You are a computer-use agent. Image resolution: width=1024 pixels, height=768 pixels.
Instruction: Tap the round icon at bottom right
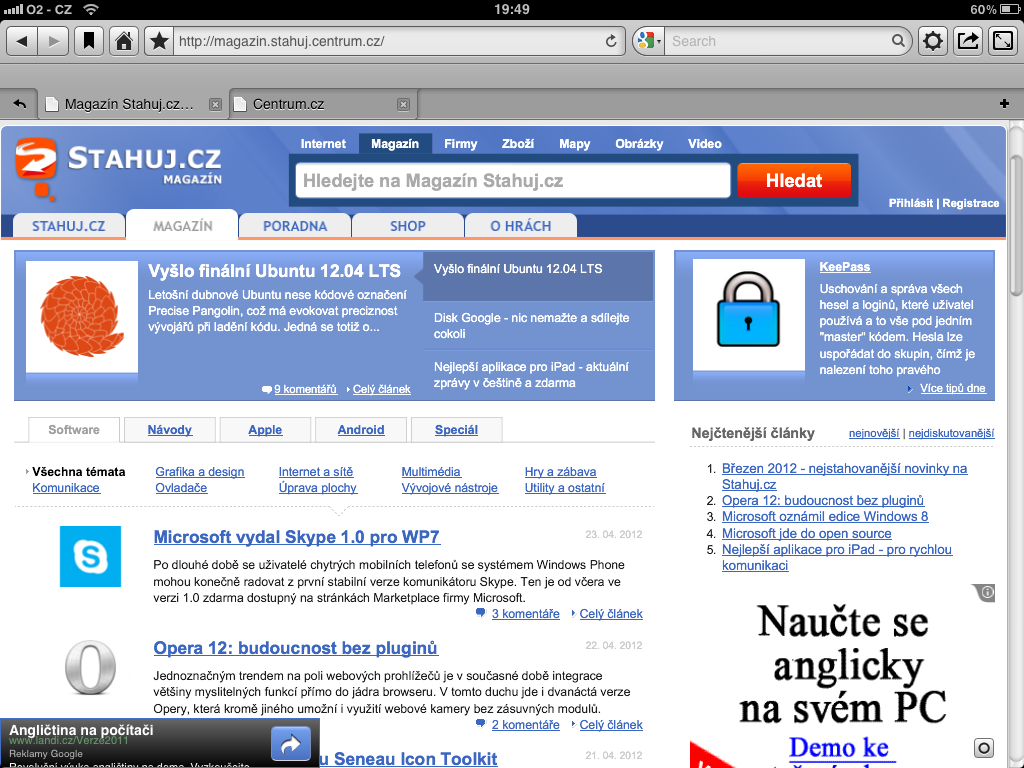pyautogui.click(x=984, y=748)
